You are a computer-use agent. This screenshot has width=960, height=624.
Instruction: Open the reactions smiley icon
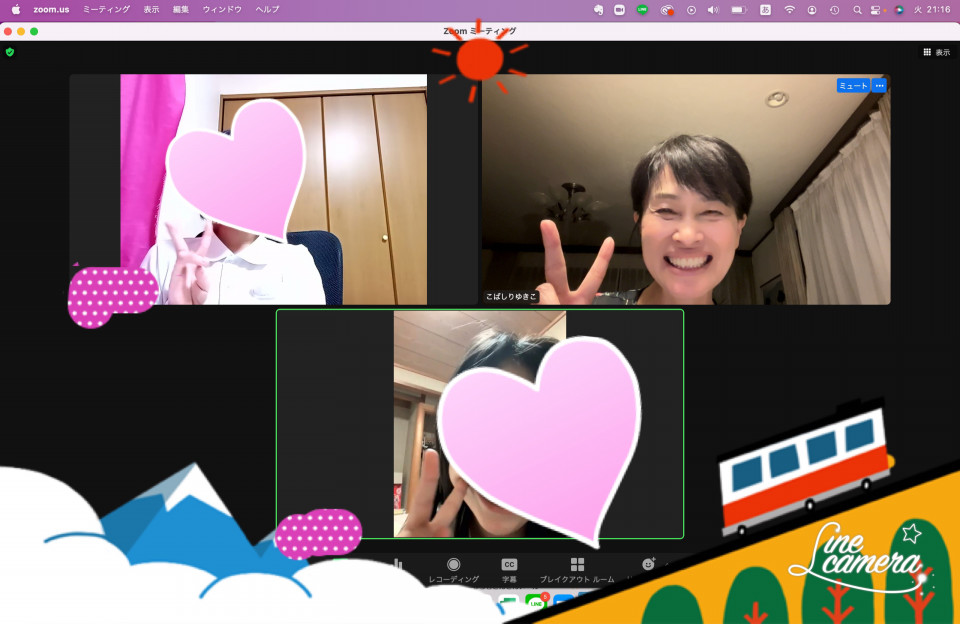point(648,565)
